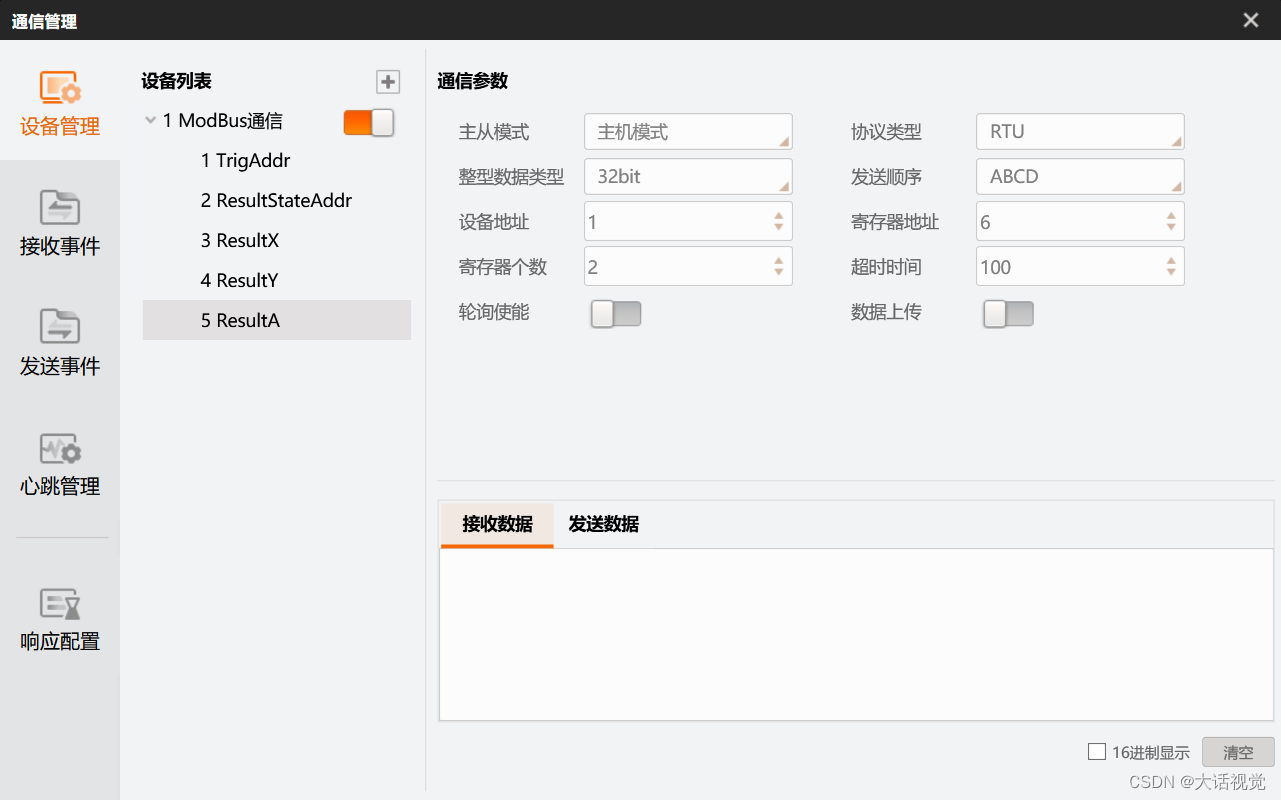Open the 发送事件 sidebar section

tap(60, 344)
